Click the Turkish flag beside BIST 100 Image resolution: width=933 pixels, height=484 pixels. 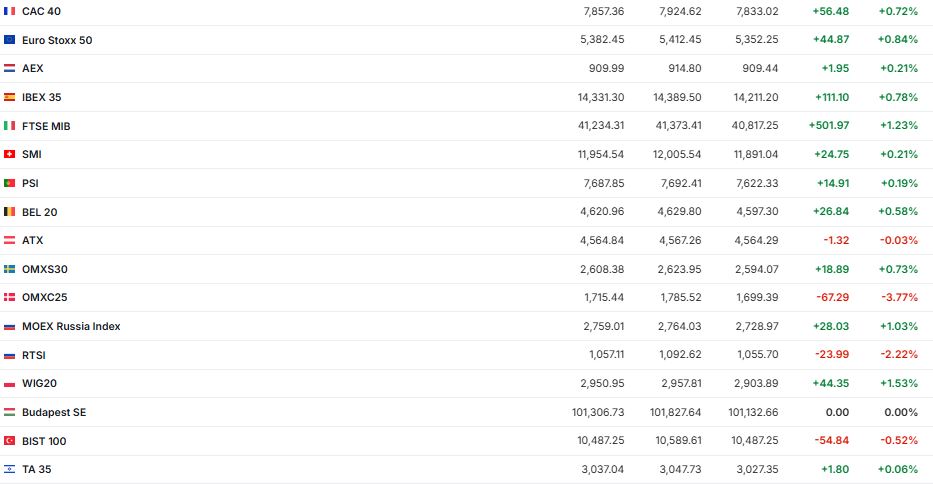[x=10, y=441]
